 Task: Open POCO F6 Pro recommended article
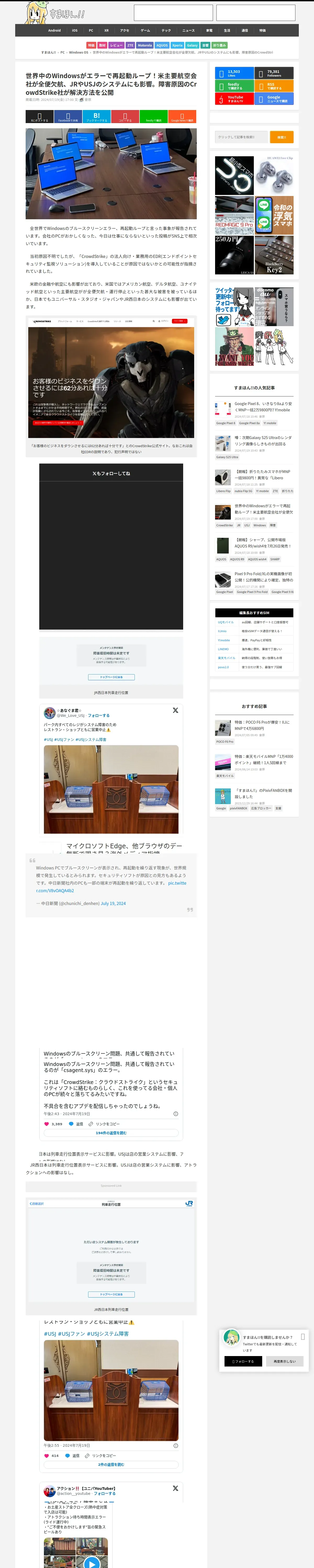tap(263, 725)
